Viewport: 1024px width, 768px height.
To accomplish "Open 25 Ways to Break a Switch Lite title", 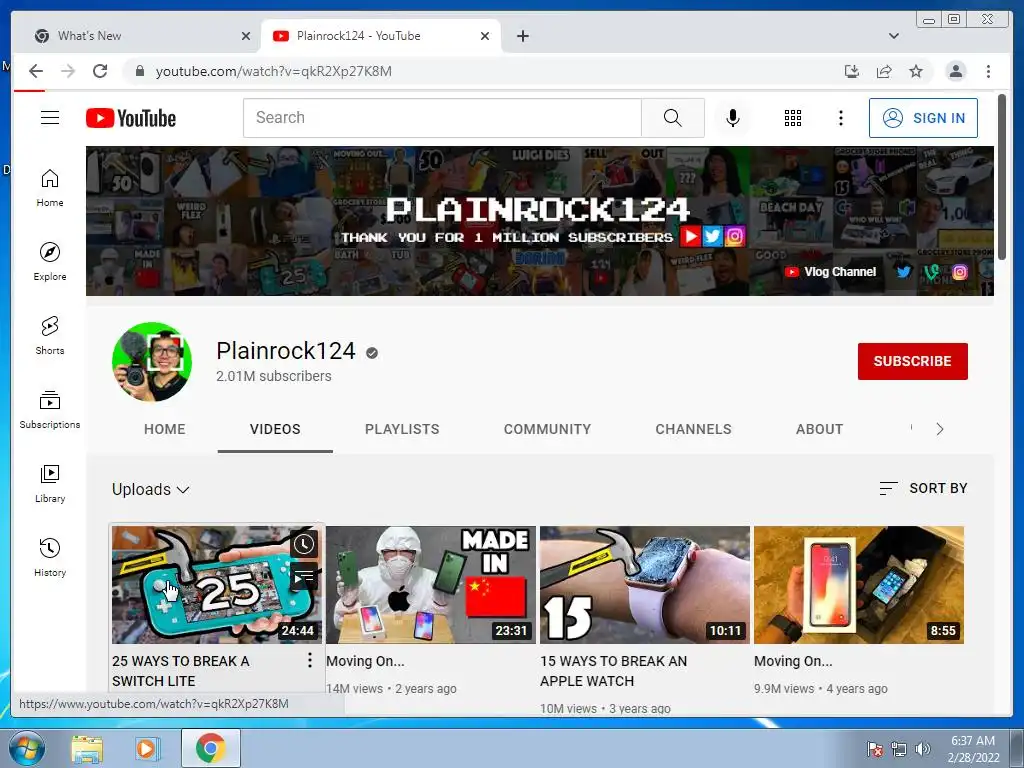I will [x=181, y=671].
